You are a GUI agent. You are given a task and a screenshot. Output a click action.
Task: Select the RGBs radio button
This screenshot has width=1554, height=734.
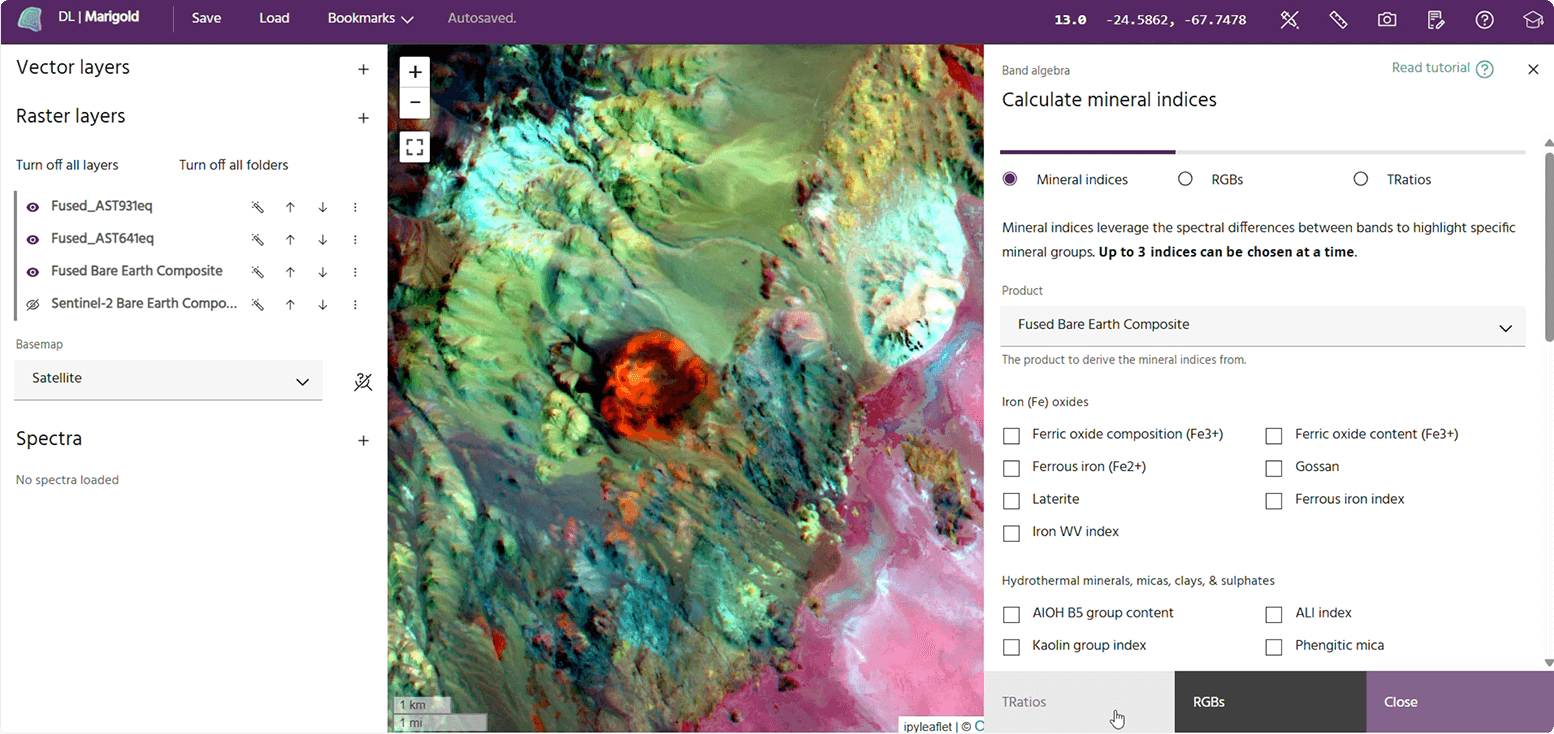point(1185,178)
